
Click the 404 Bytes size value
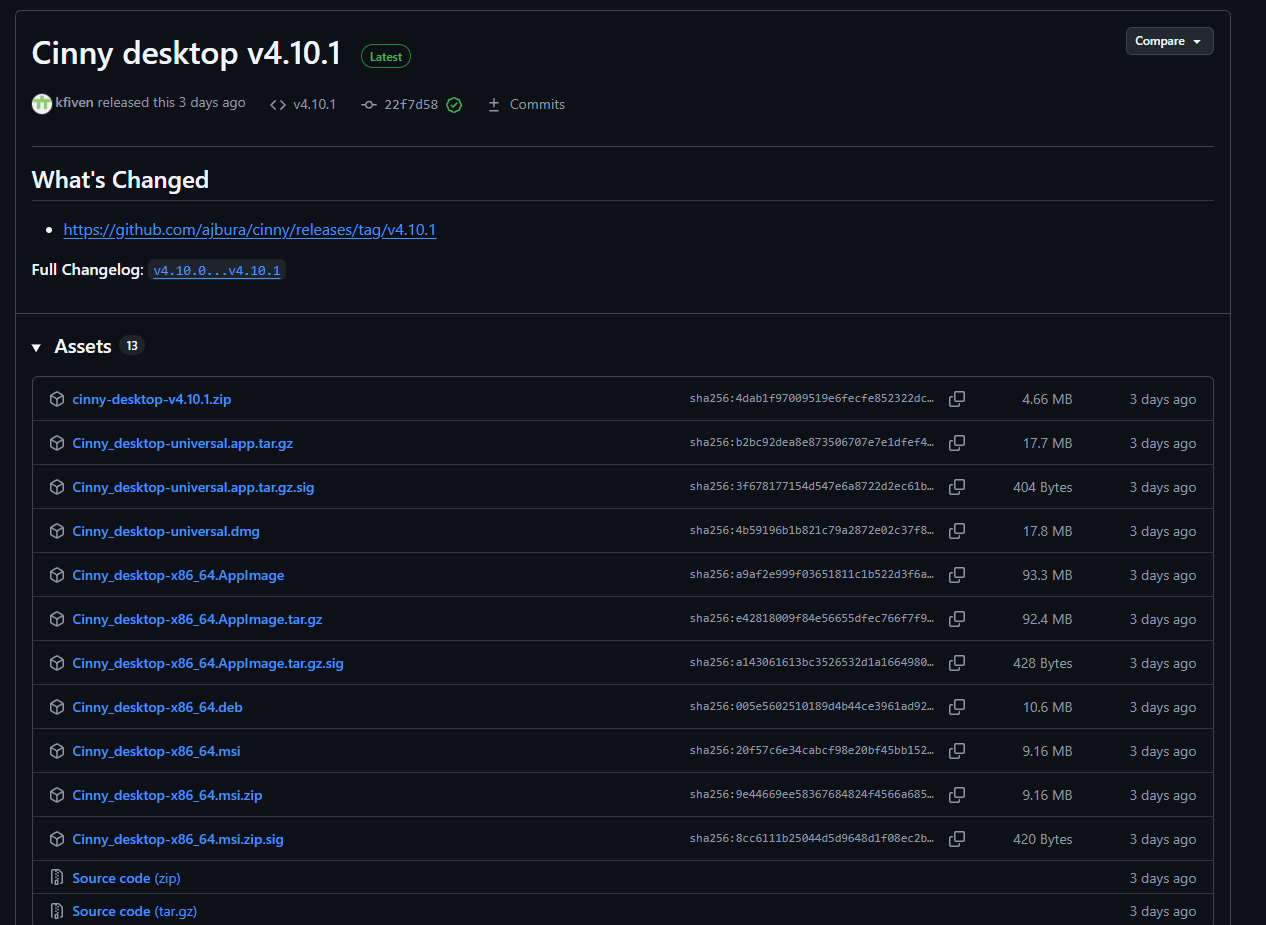(1043, 487)
